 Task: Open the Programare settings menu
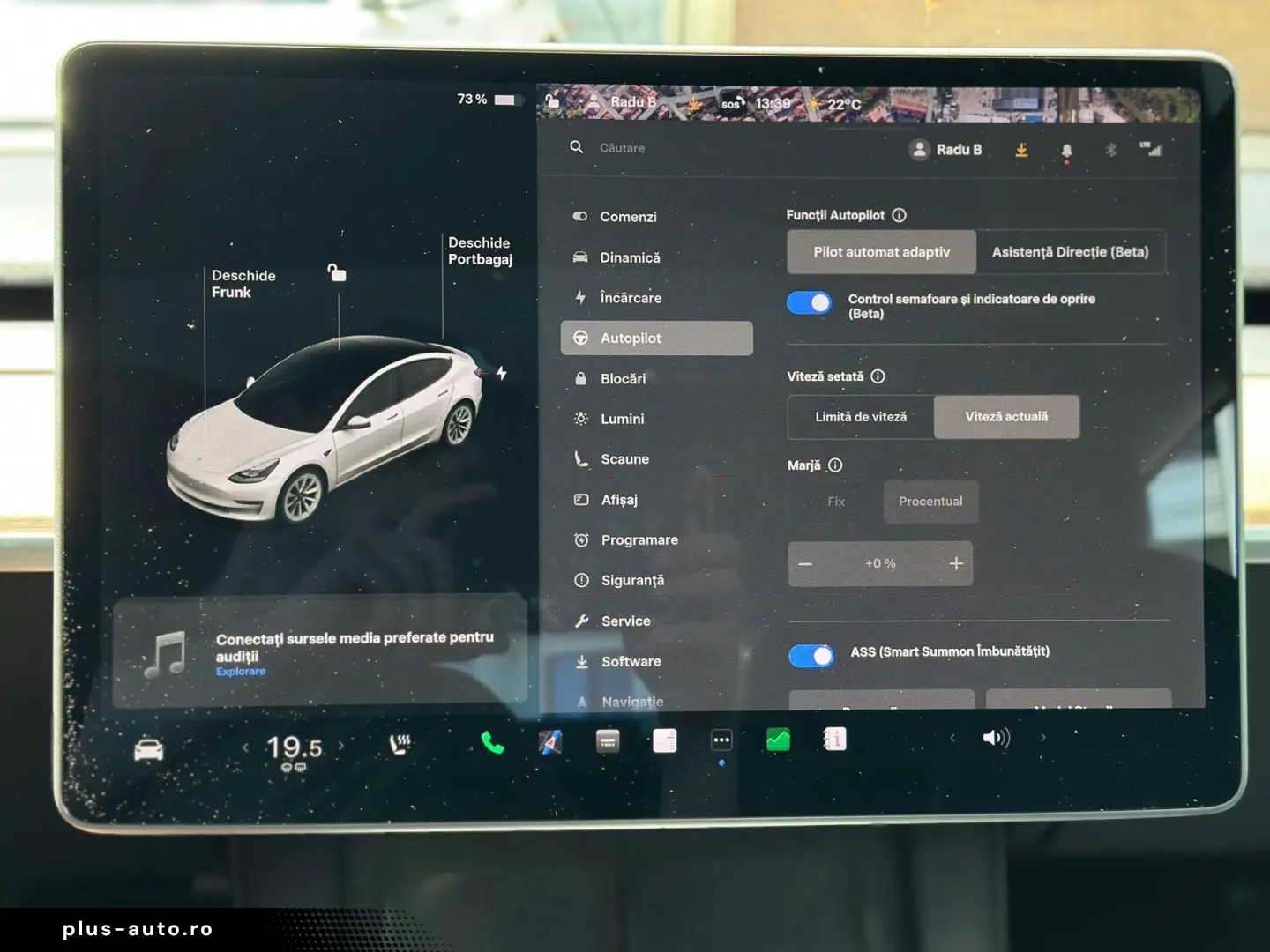[657, 540]
